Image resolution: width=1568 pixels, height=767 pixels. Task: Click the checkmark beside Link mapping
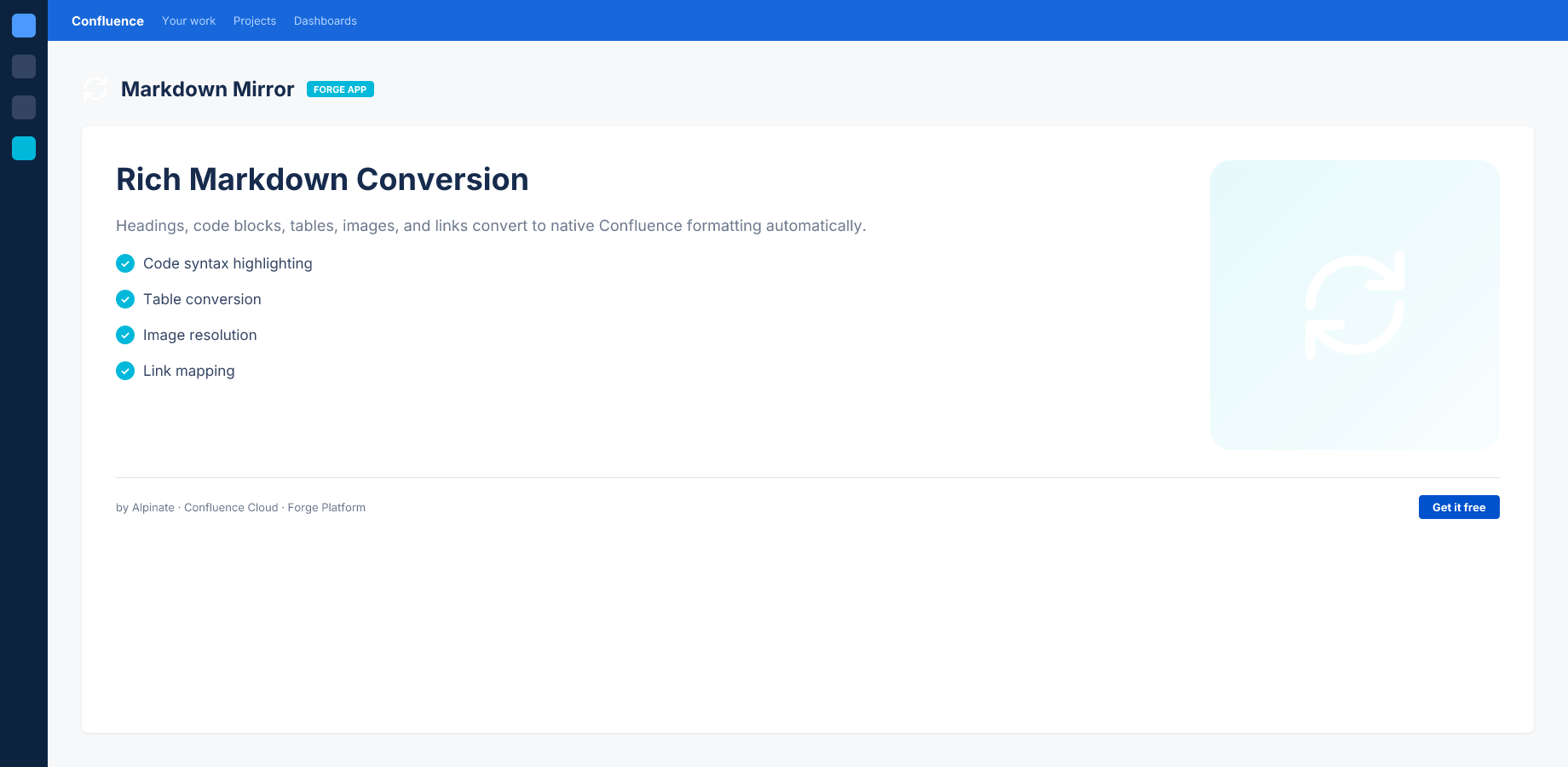click(125, 371)
